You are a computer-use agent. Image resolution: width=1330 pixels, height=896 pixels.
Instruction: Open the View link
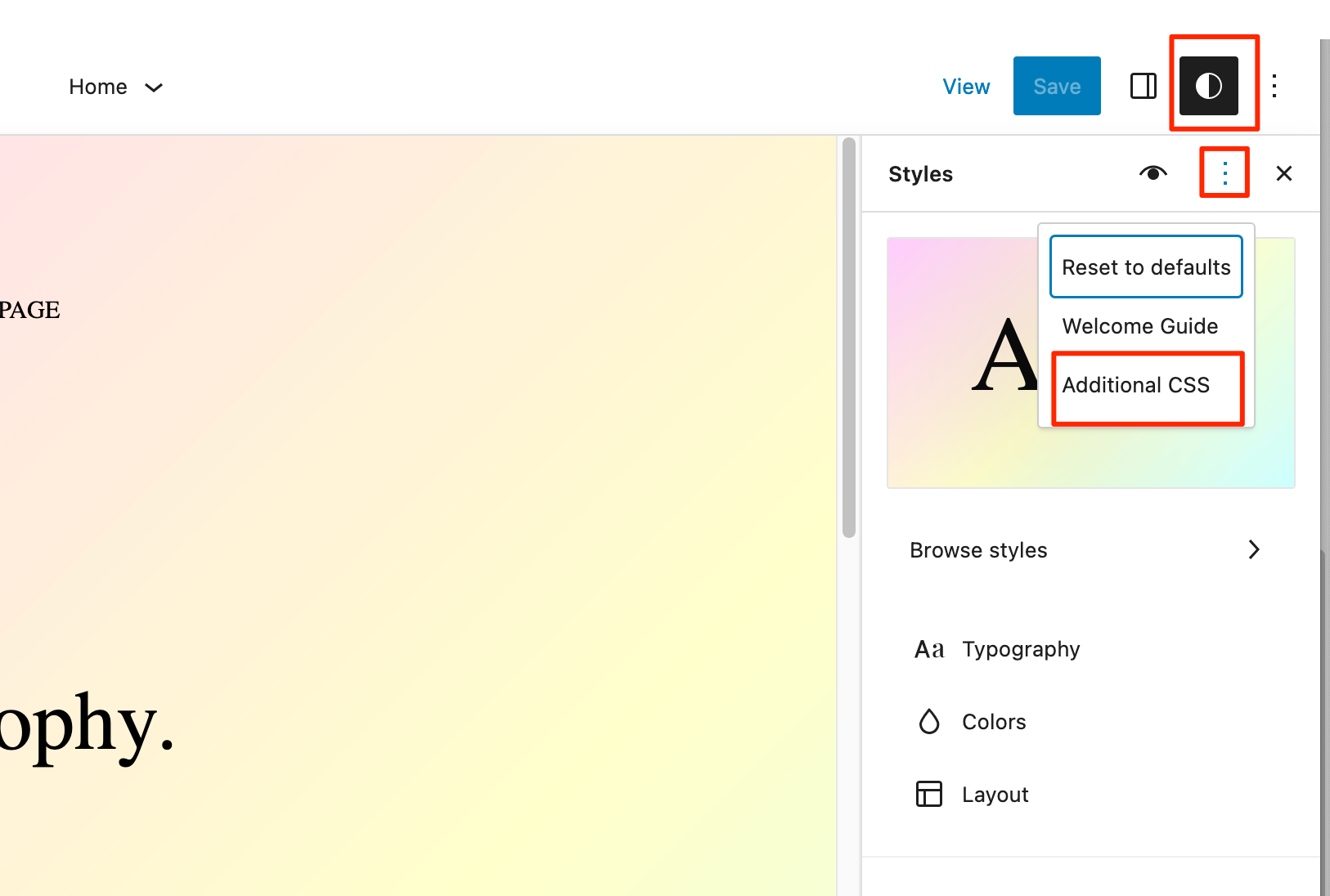tap(966, 86)
